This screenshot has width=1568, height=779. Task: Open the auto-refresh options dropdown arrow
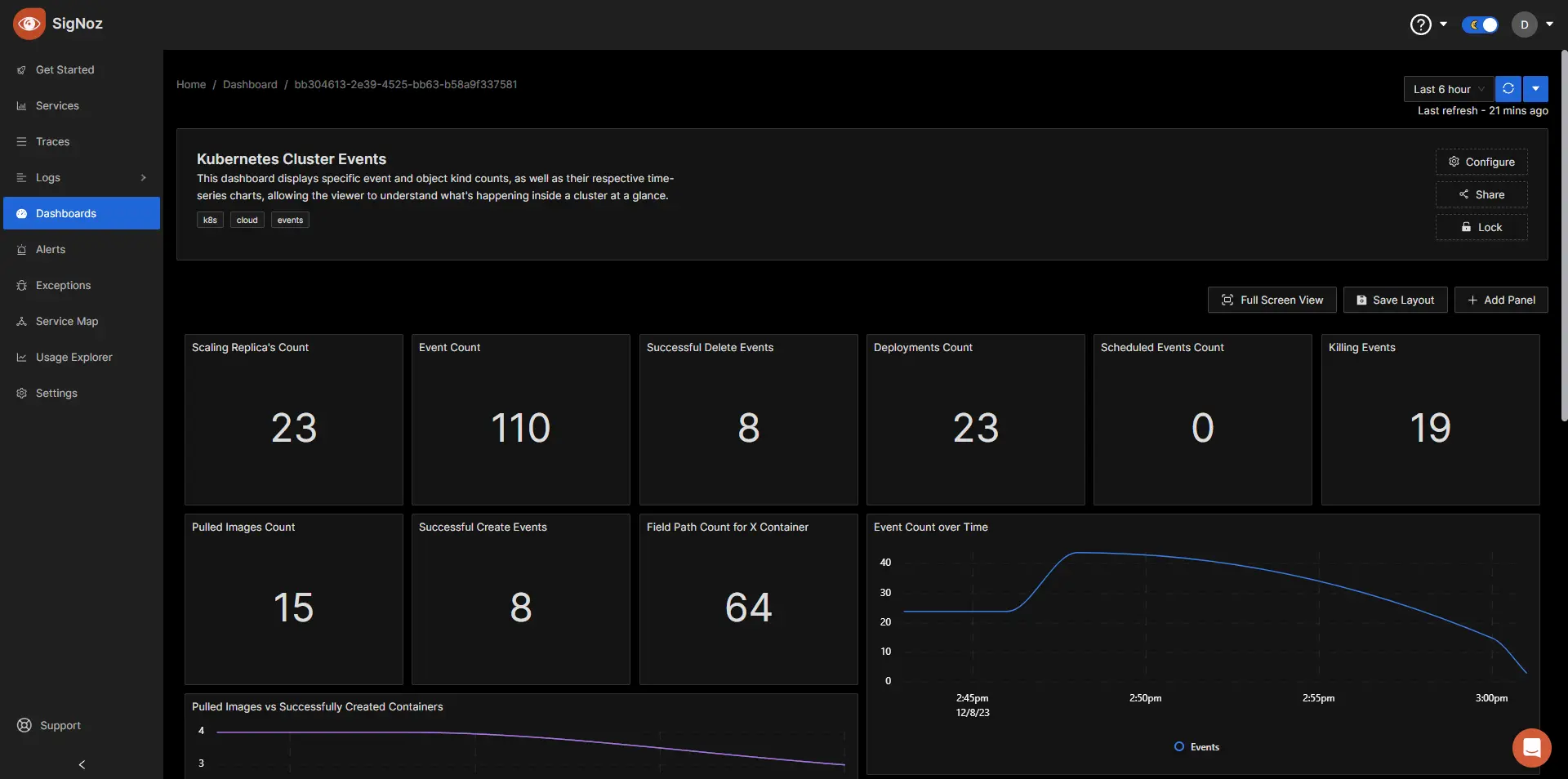[1535, 89]
